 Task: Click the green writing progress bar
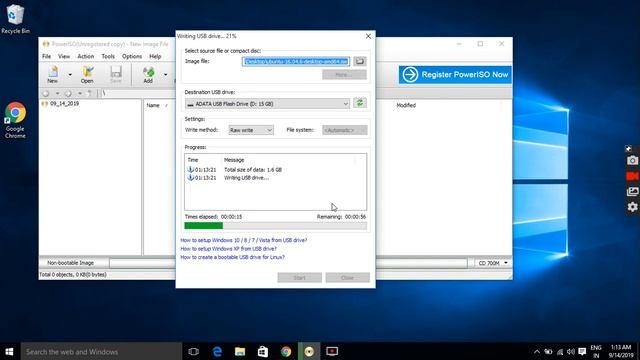point(276,226)
